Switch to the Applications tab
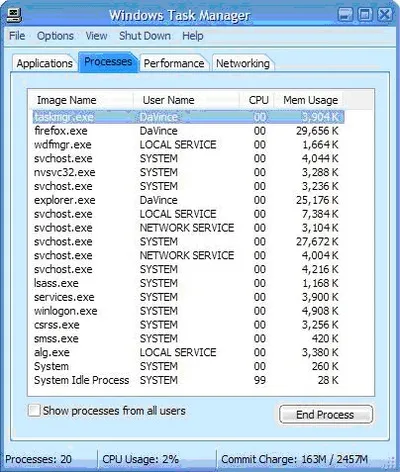Viewport: 400px width, 472px height. pyautogui.click(x=45, y=63)
